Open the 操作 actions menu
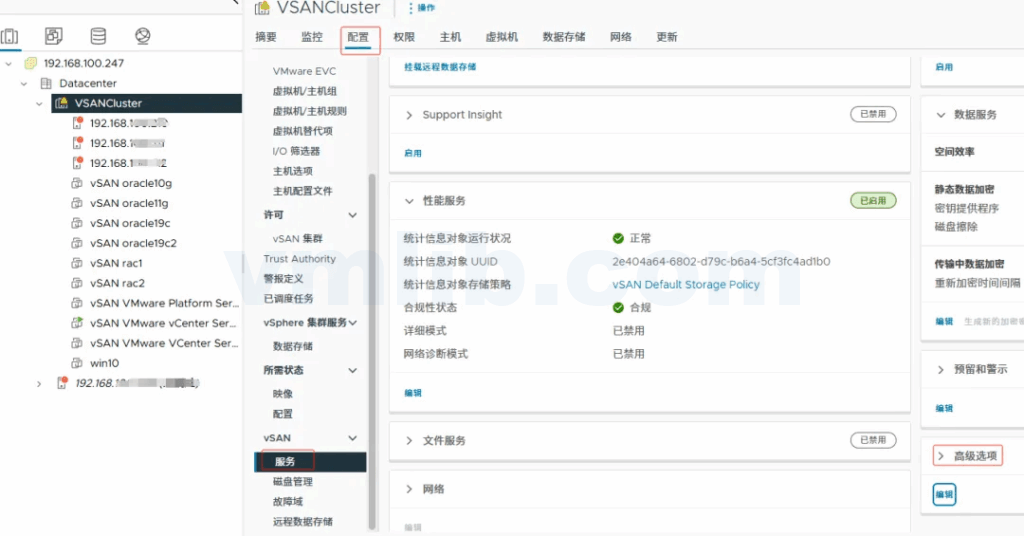 click(421, 8)
